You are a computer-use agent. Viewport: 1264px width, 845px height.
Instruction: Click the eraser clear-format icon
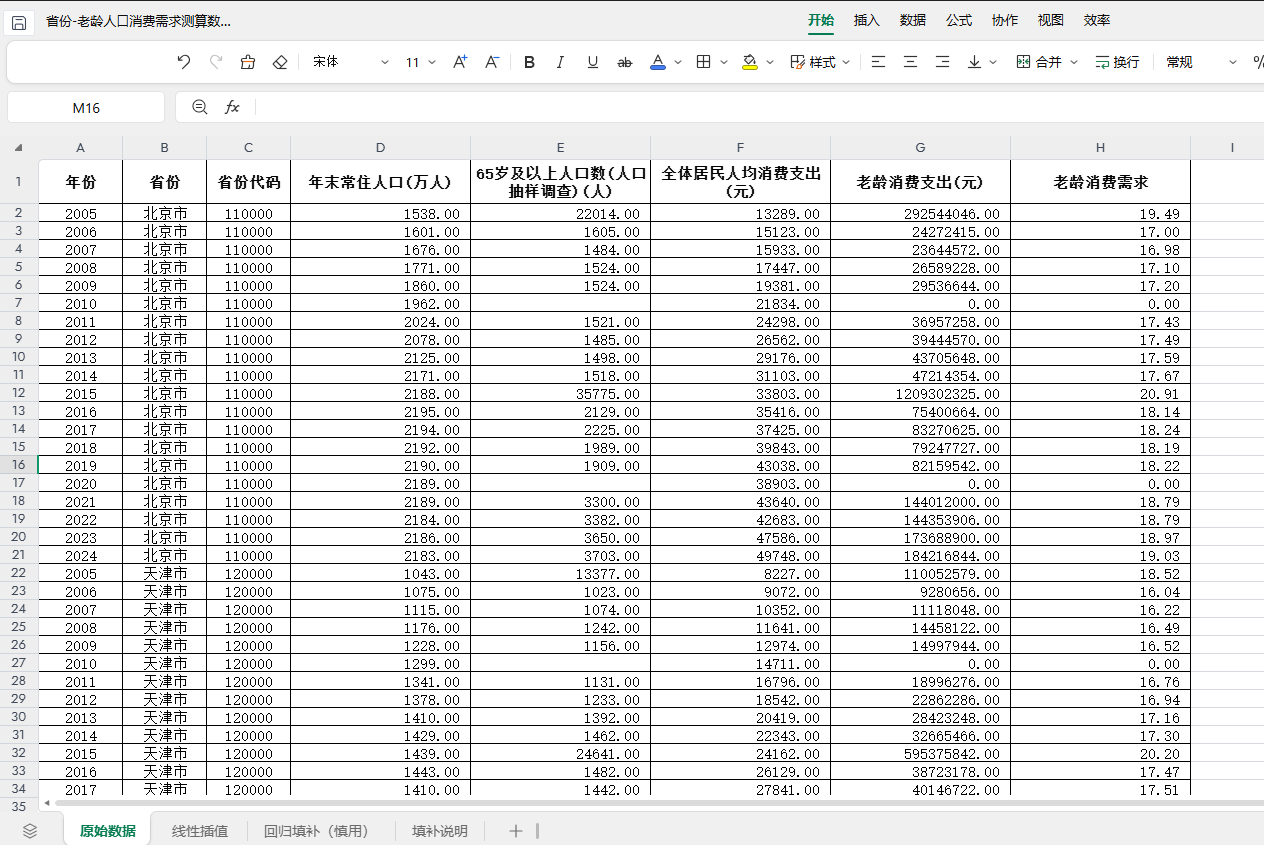pyautogui.click(x=280, y=62)
